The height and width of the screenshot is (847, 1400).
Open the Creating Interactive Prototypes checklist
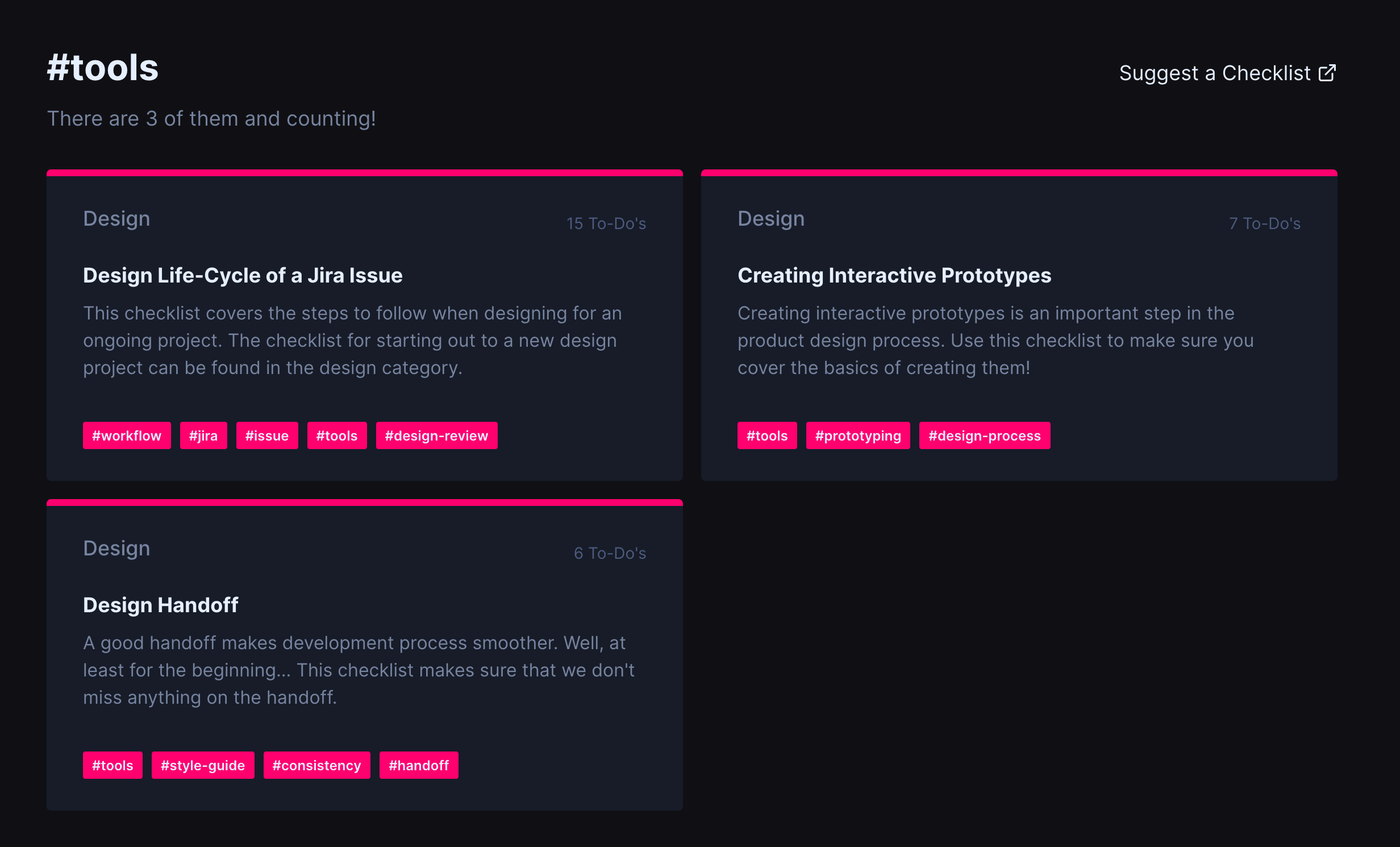coord(894,276)
